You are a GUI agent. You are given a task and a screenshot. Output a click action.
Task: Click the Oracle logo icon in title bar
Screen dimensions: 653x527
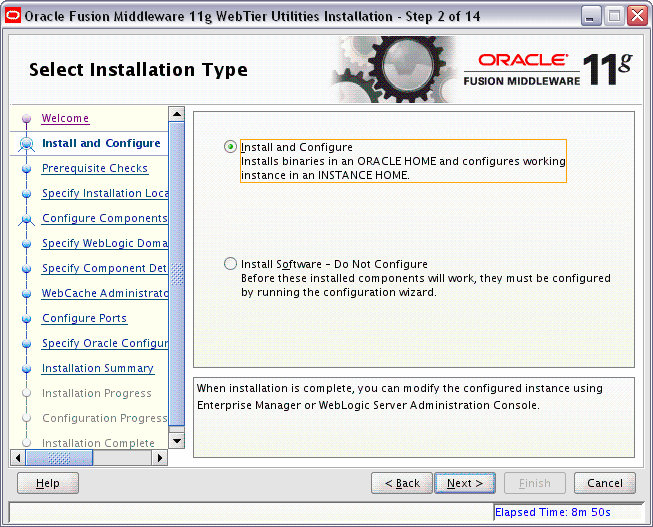pyautogui.click(x=13, y=16)
